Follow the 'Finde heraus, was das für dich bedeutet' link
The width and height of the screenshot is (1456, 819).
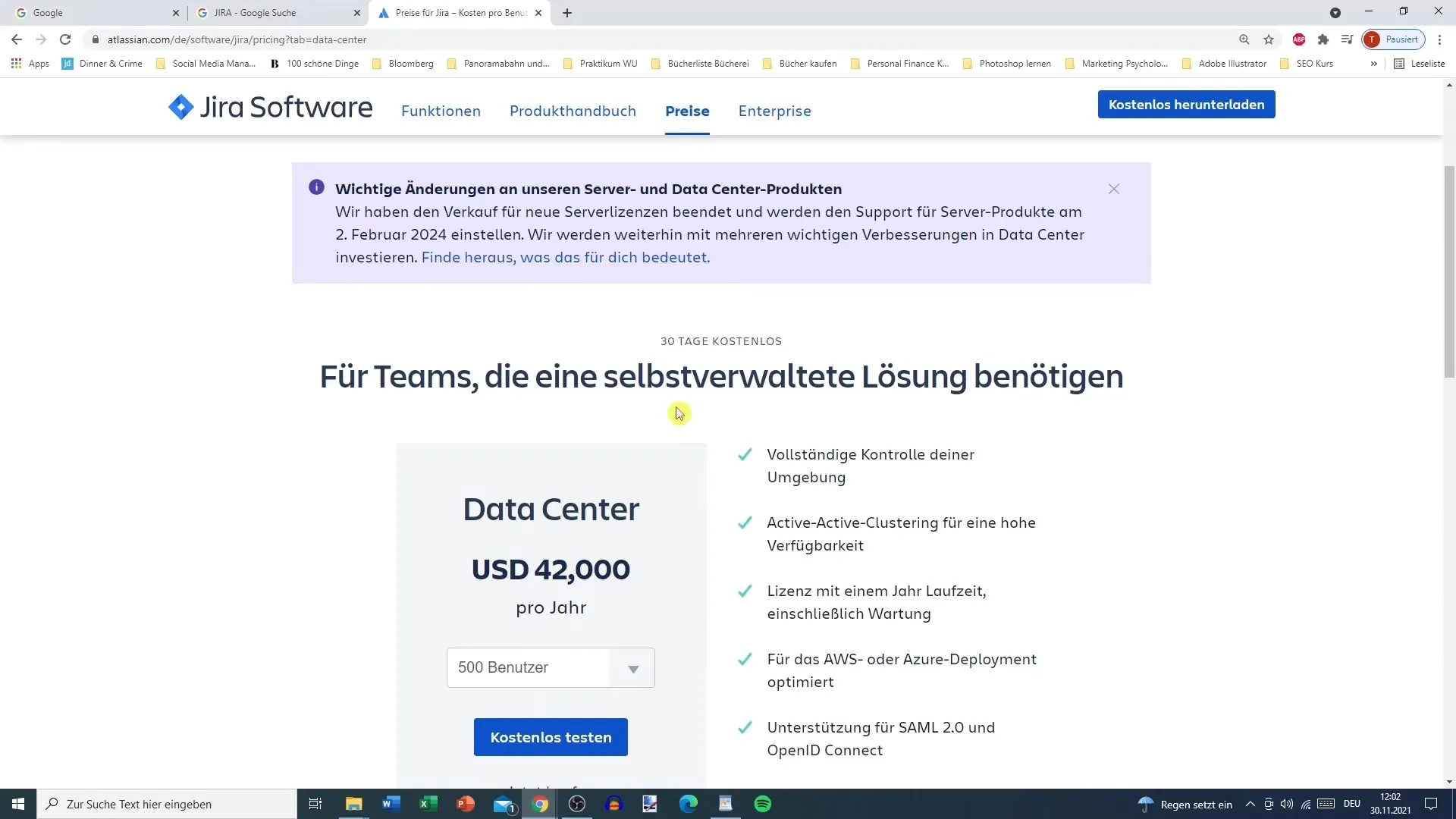pyautogui.click(x=566, y=257)
